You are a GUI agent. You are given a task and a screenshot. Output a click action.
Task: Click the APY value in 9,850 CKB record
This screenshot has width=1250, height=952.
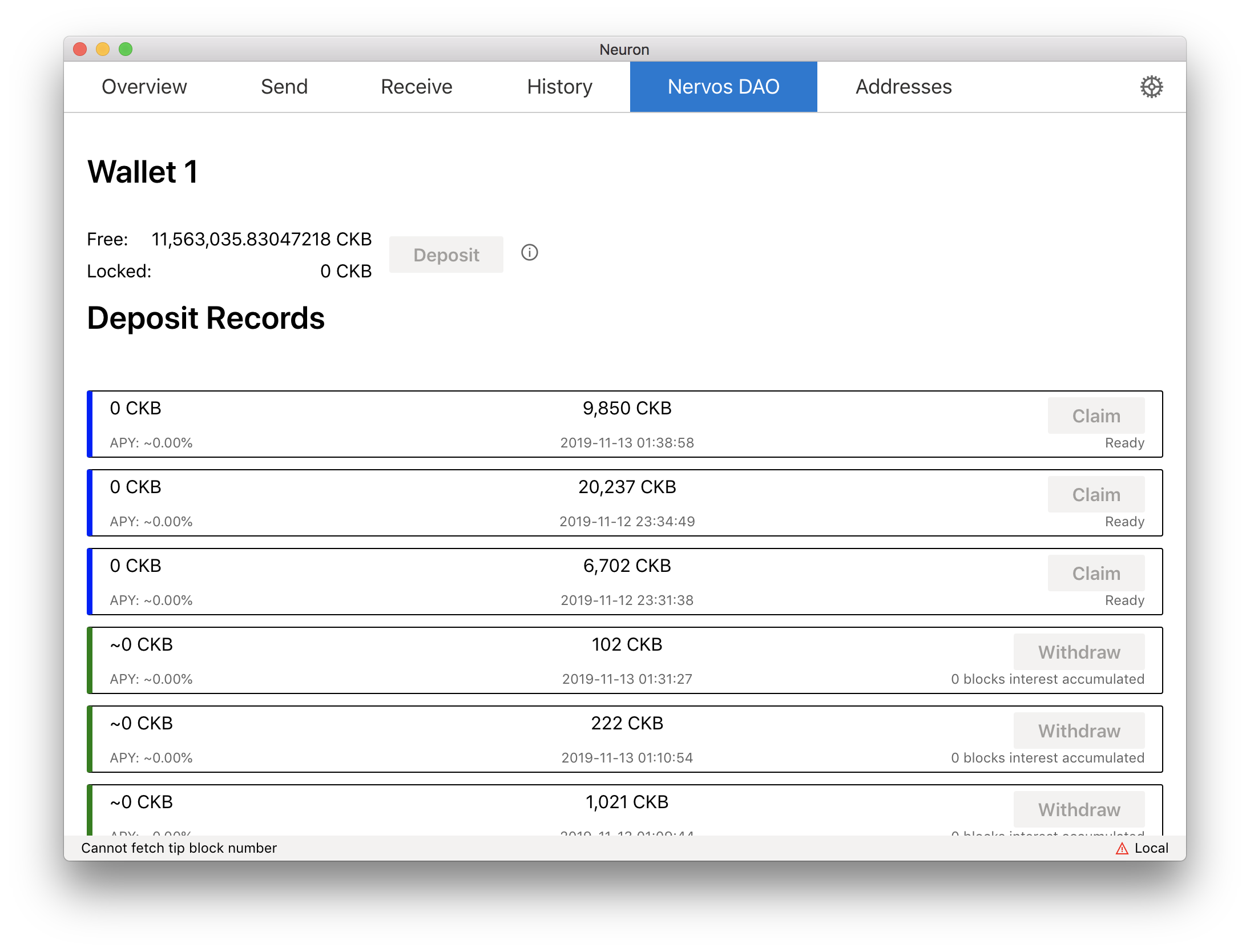(151, 443)
